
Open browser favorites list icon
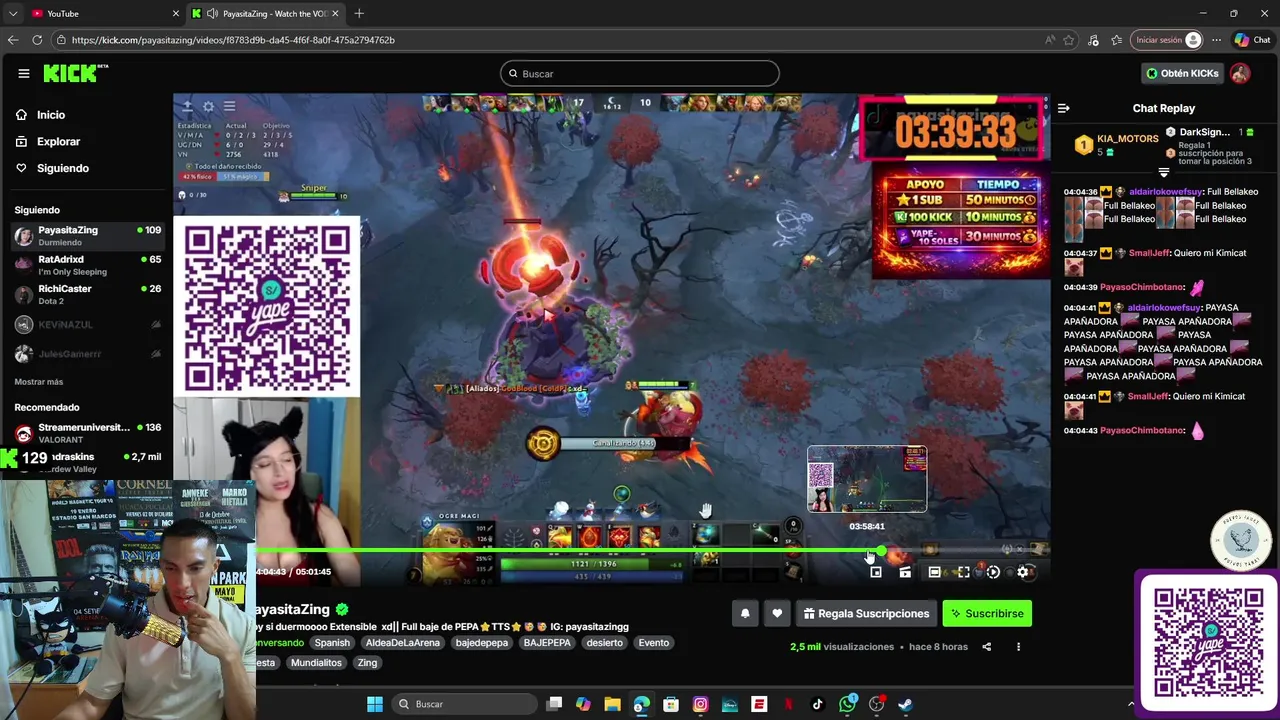tap(1116, 40)
